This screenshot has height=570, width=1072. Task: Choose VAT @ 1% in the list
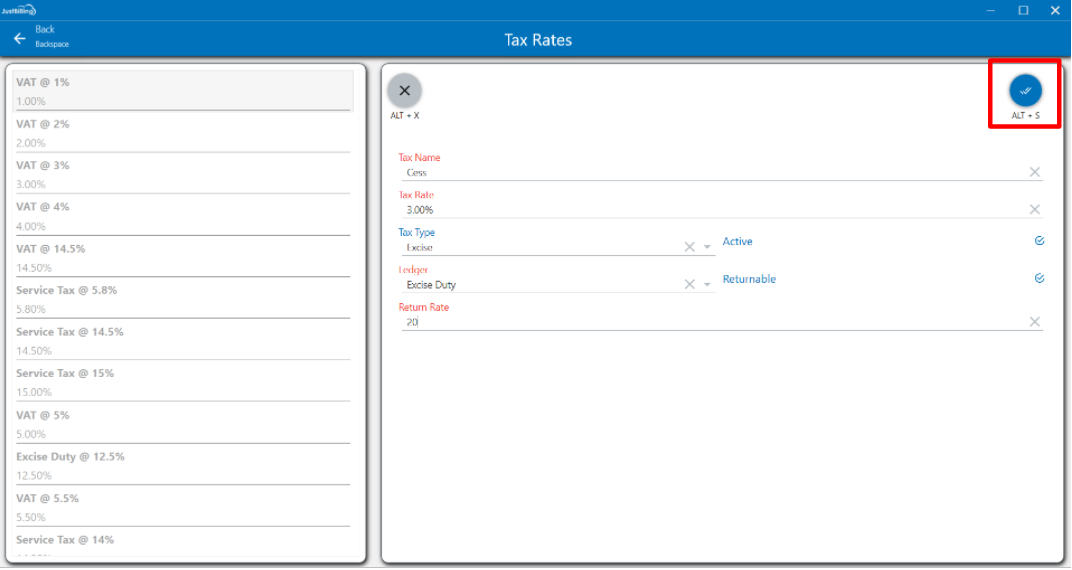pyautogui.click(x=182, y=90)
